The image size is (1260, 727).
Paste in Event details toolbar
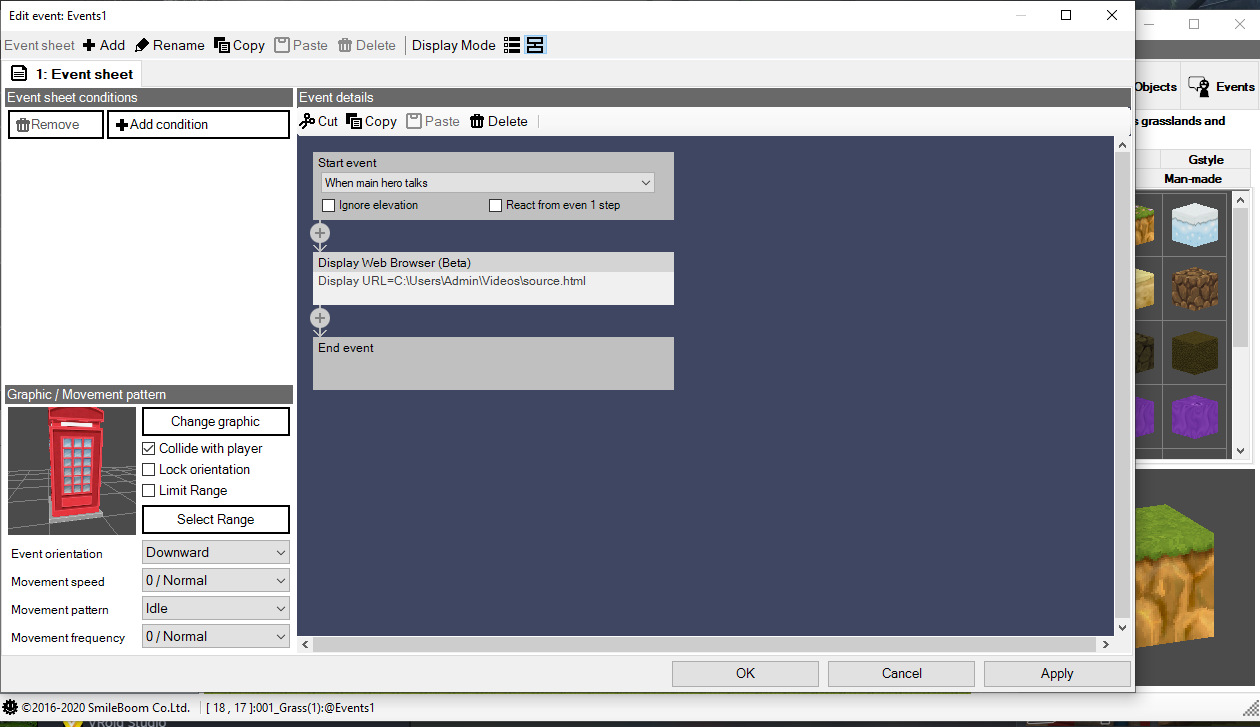tap(433, 121)
